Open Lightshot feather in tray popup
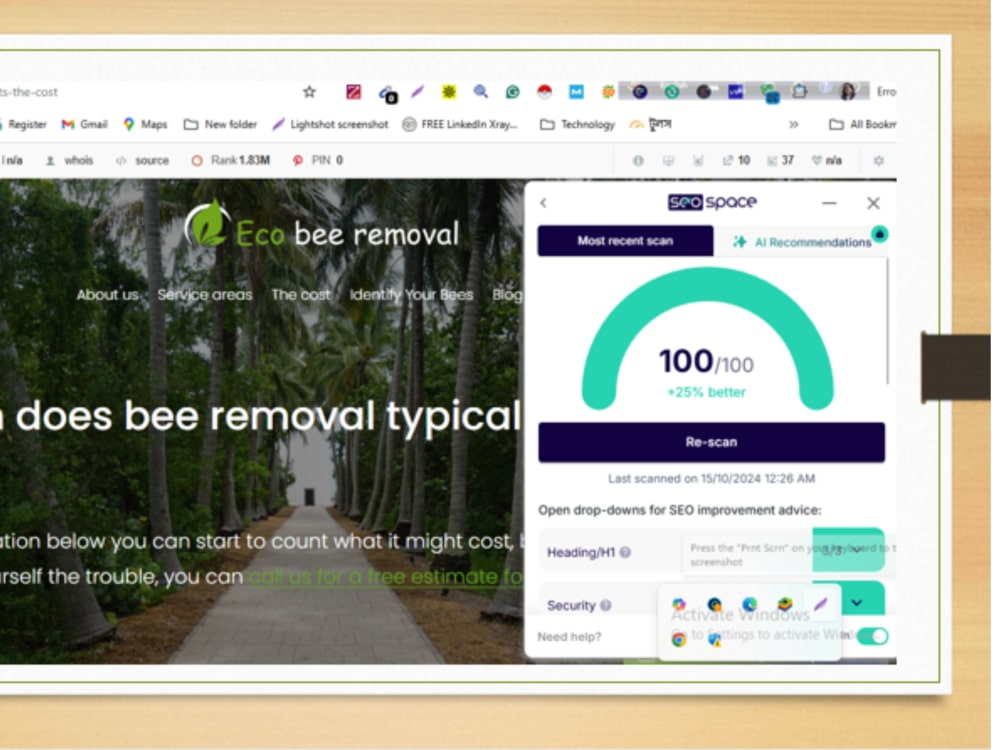 (x=821, y=603)
